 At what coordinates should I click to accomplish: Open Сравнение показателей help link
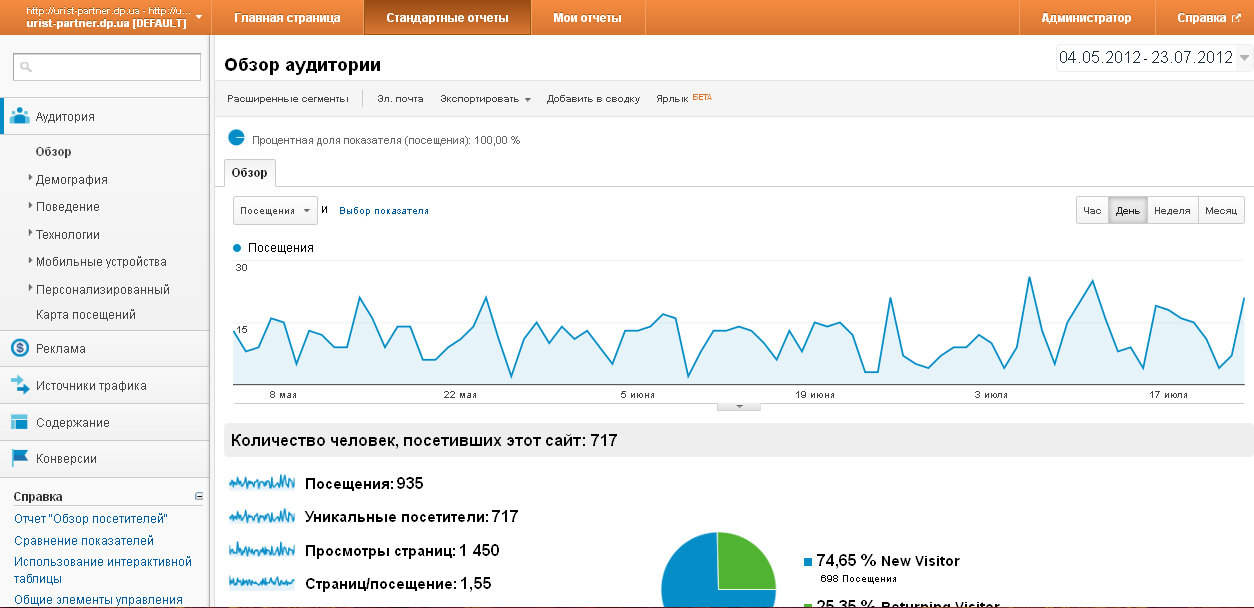[84, 541]
